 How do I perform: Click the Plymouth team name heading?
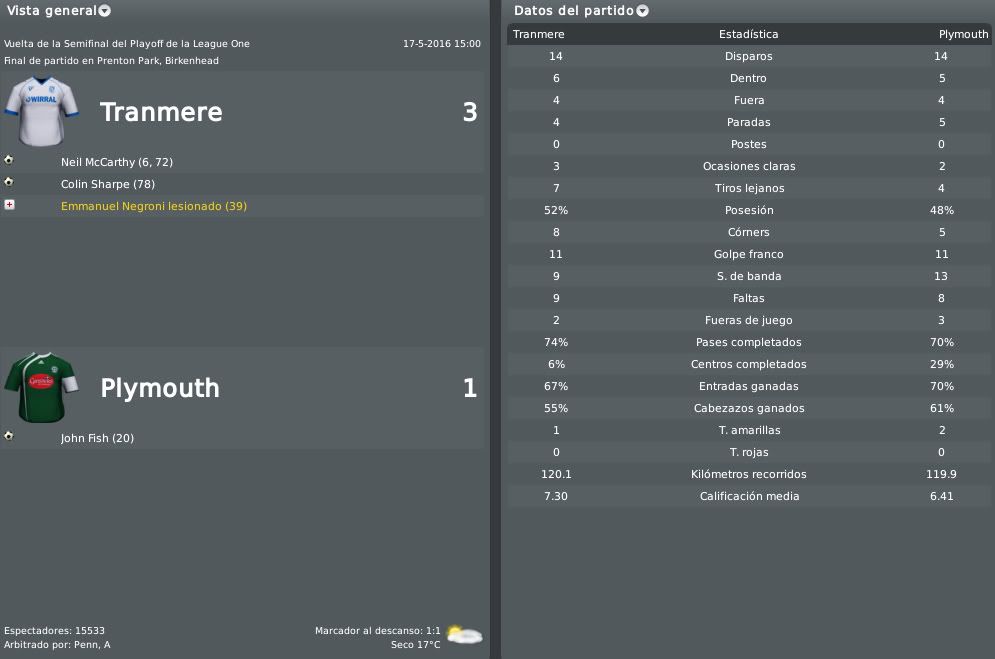pos(160,388)
